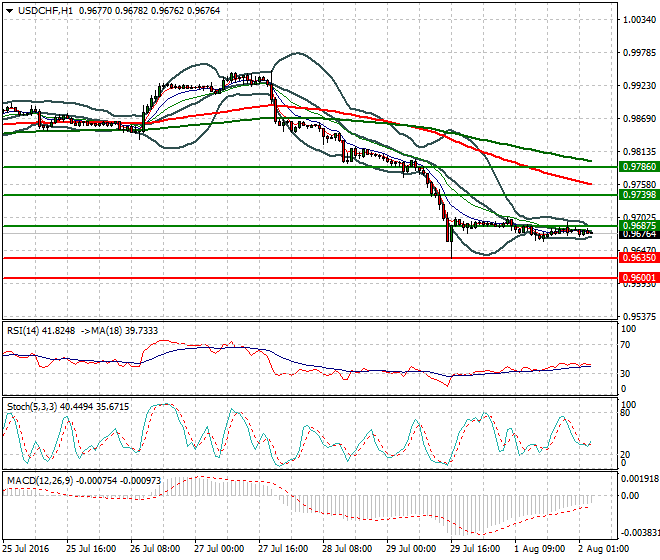The height and width of the screenshot is (560, 660).
Task: Select the USDCHF,H1 chart title text
Action: 45,11
